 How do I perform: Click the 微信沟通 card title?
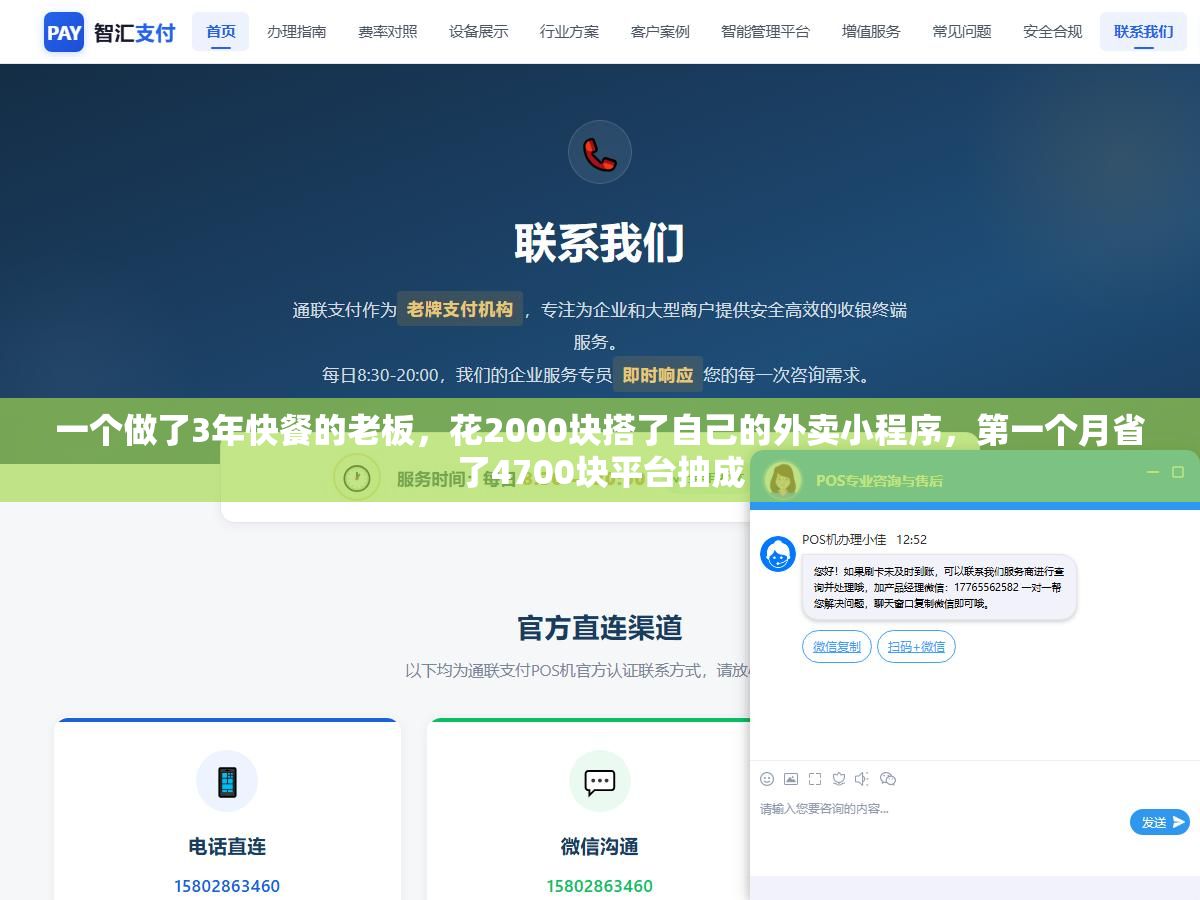600,847
